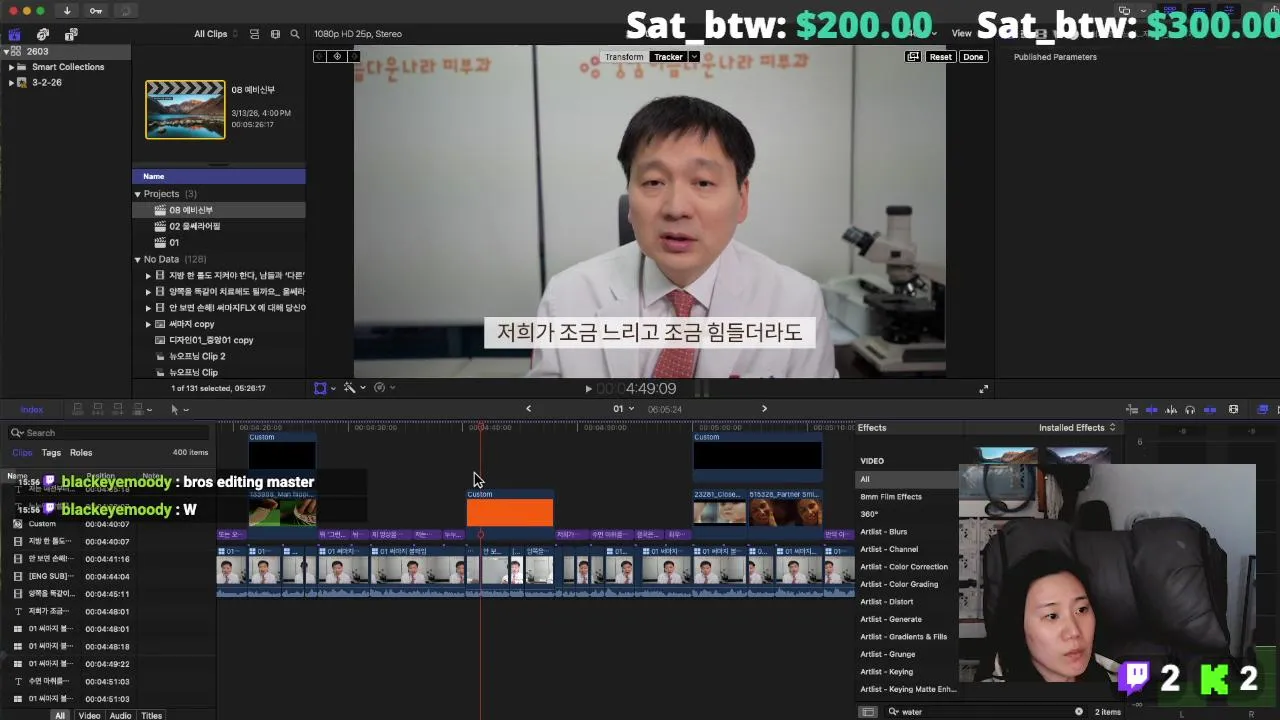Open the All Clips filter dropdown
The height and width of the screenshot is (720, 1280).
215,34
